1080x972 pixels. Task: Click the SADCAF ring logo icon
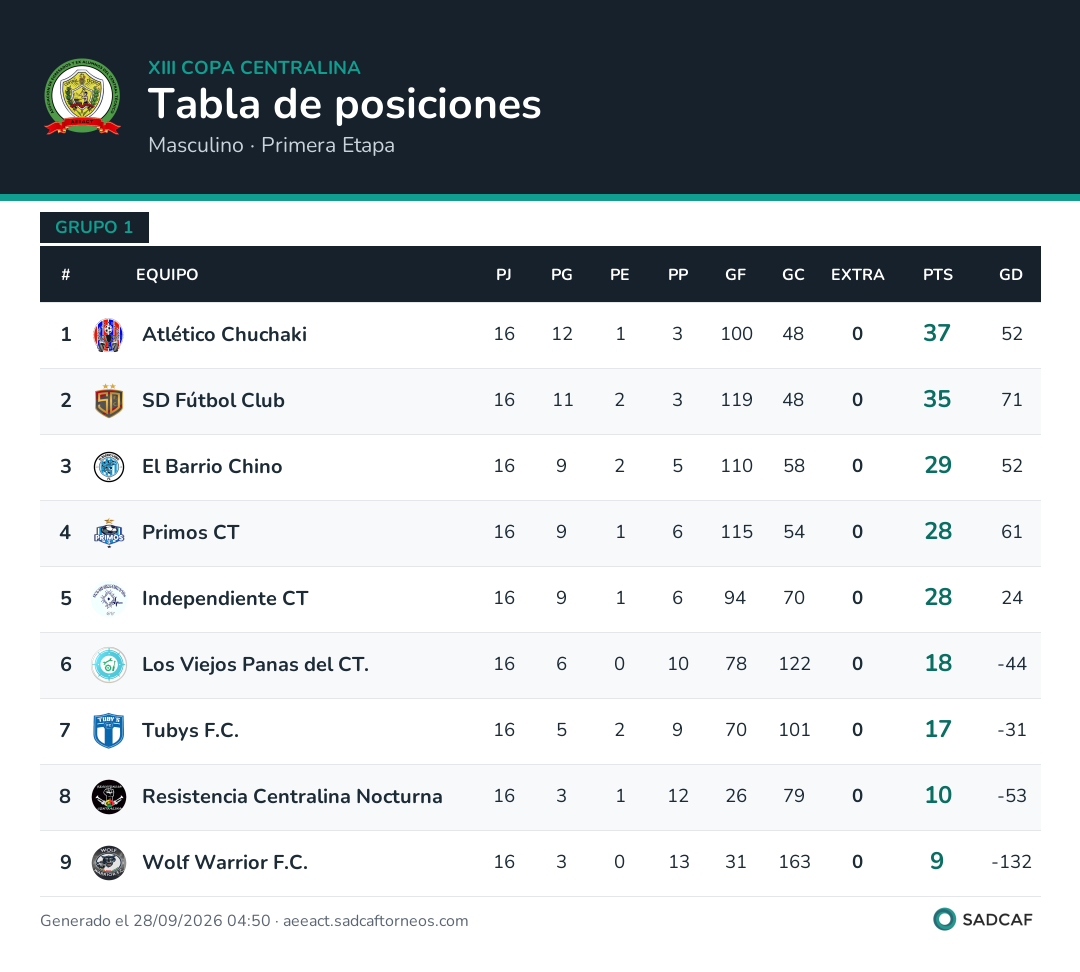(944, 919)
